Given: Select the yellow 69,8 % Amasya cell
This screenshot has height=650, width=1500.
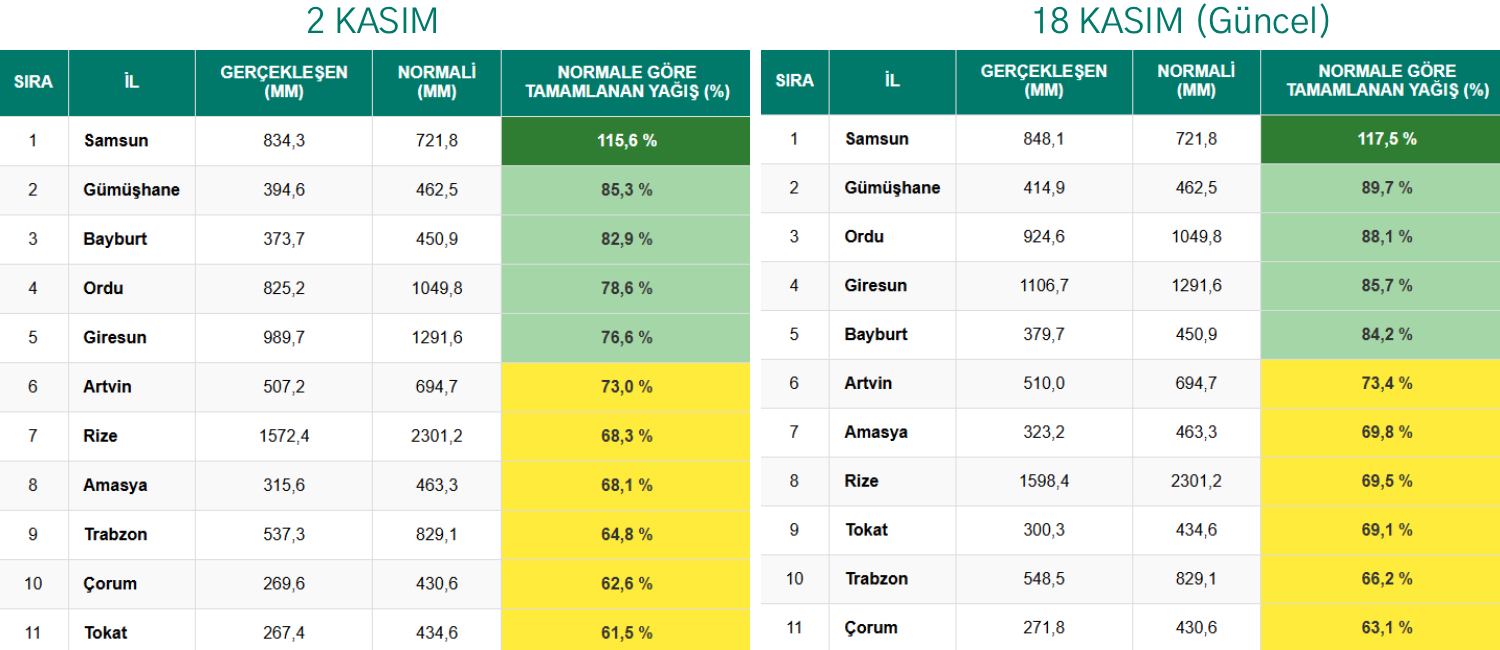Looking at the screenshot, I should pos(1386,432).
